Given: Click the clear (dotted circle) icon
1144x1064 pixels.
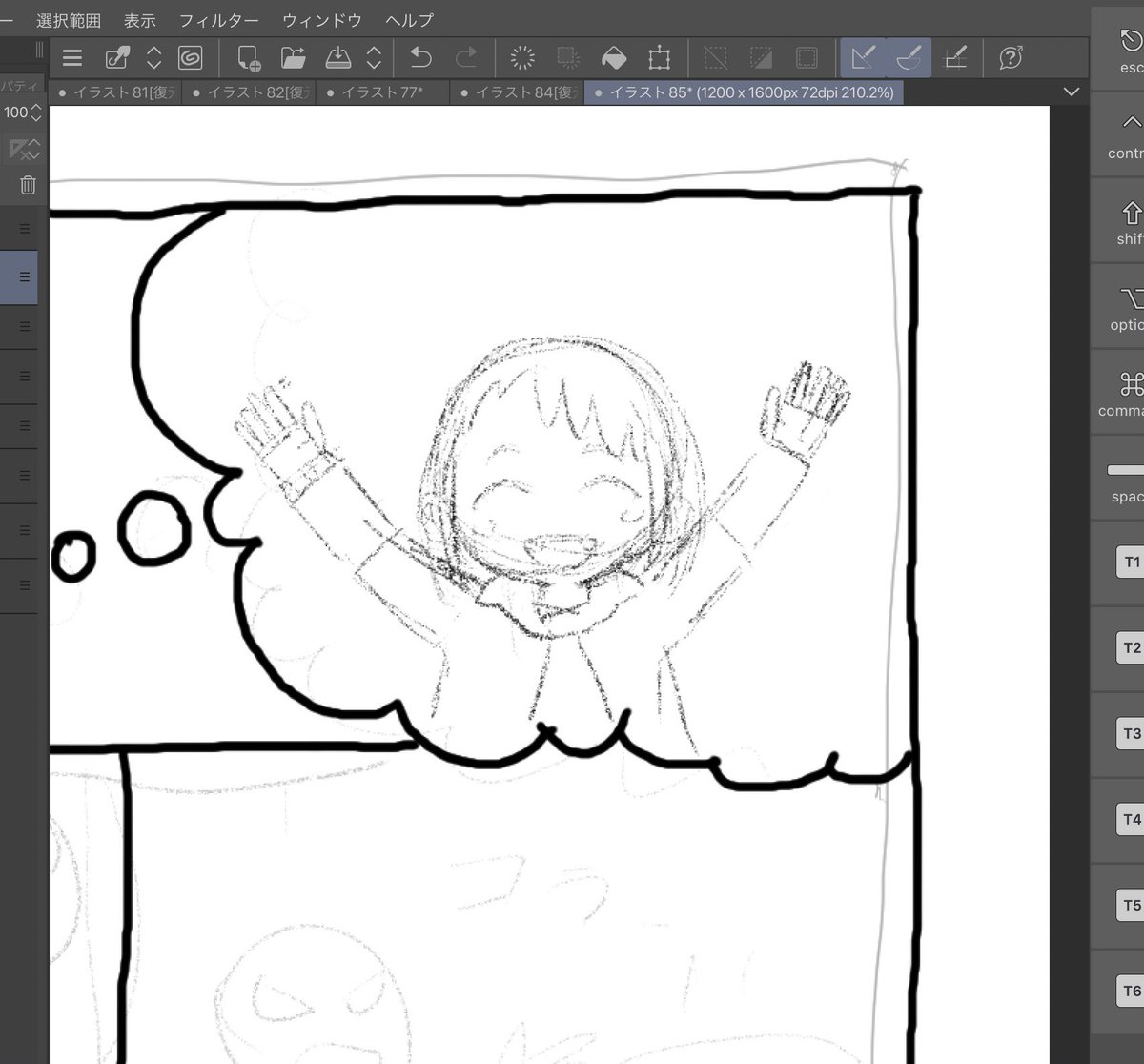Looking at the screenshot, I should click(522, 58).
